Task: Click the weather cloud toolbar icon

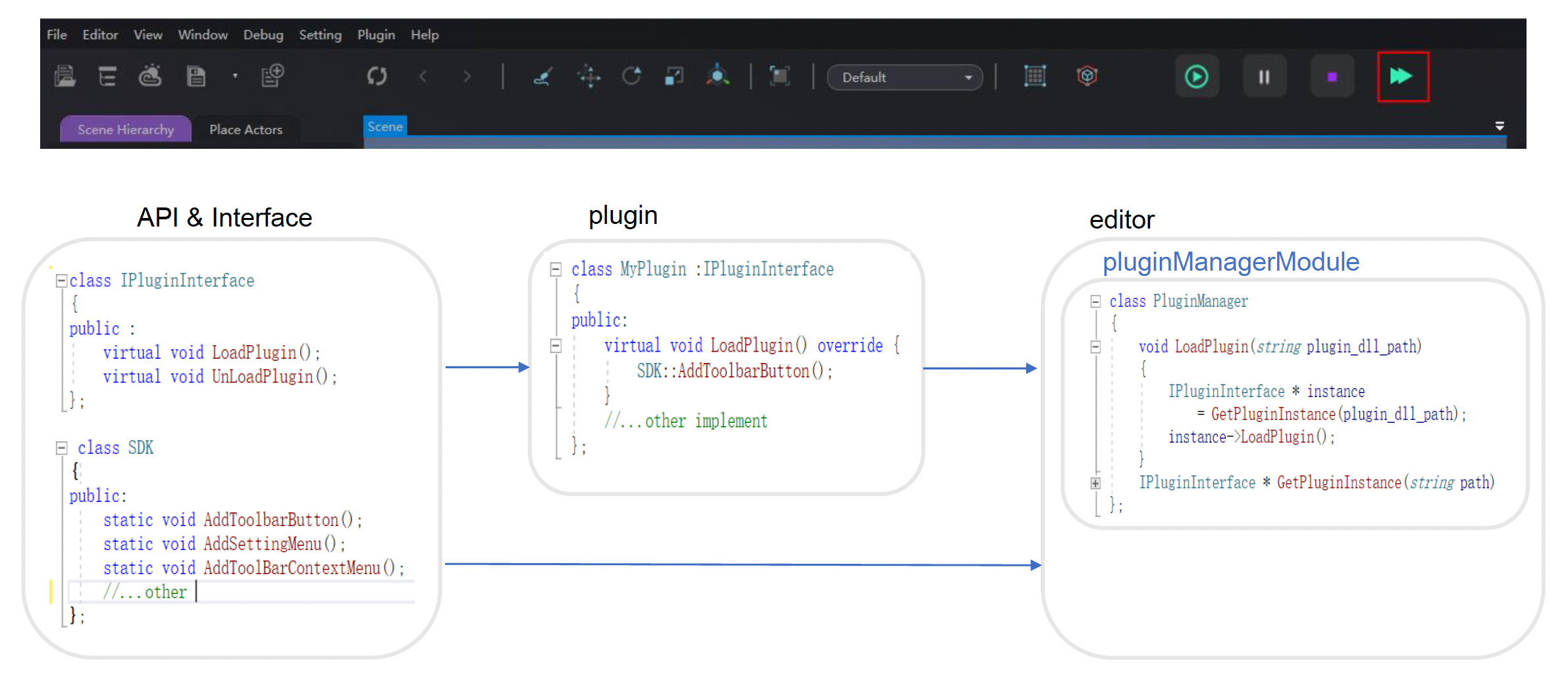Action: [150, 76]
